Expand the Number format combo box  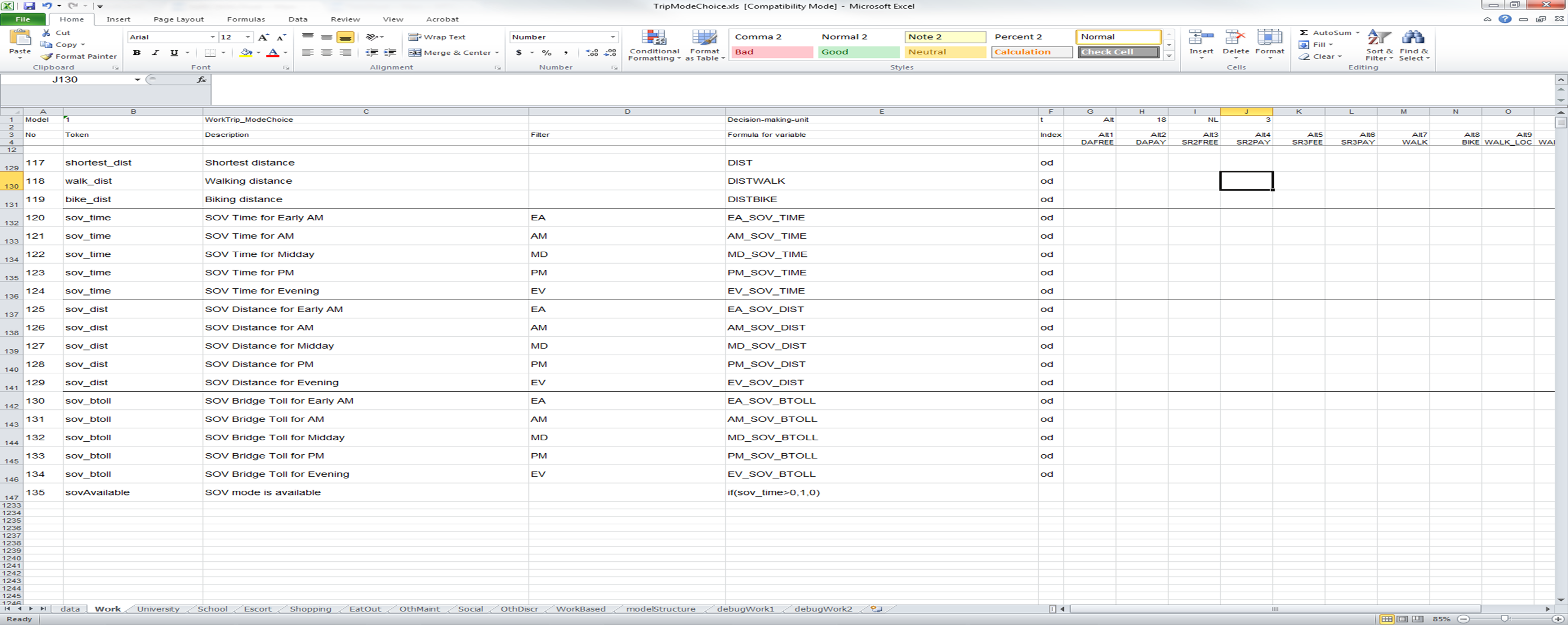pos(612,37)
